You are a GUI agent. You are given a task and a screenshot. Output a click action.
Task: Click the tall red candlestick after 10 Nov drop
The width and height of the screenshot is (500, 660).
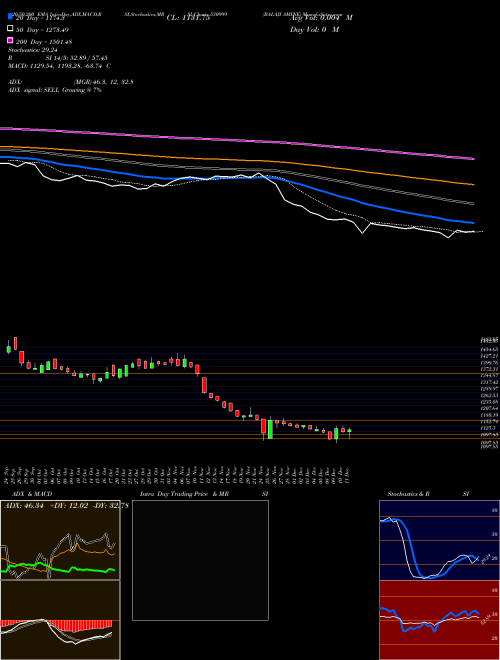[205, 385]
